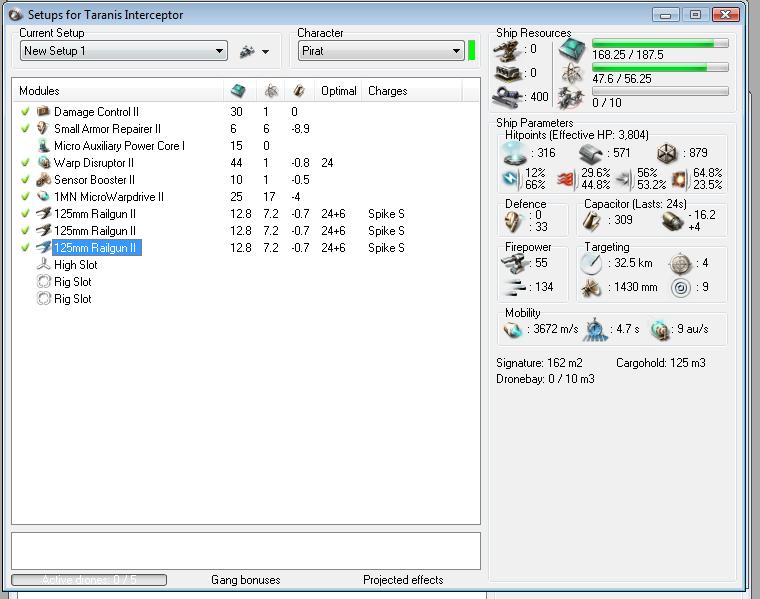Viewport: 760px width, 599px height.
Task: Click the hull structure icon showing 879
Action: (x=667, y=153)
